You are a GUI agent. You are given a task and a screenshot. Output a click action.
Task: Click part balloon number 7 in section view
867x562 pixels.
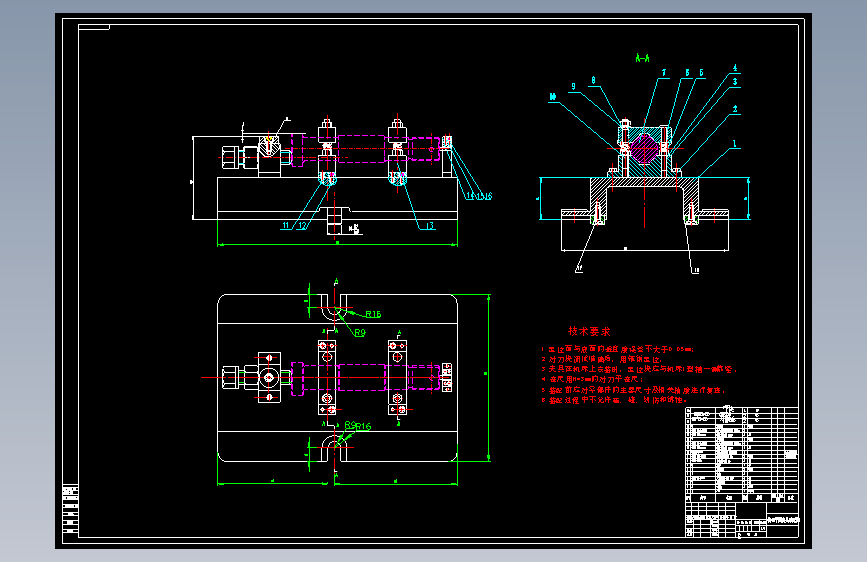click(x=664, y=72)
